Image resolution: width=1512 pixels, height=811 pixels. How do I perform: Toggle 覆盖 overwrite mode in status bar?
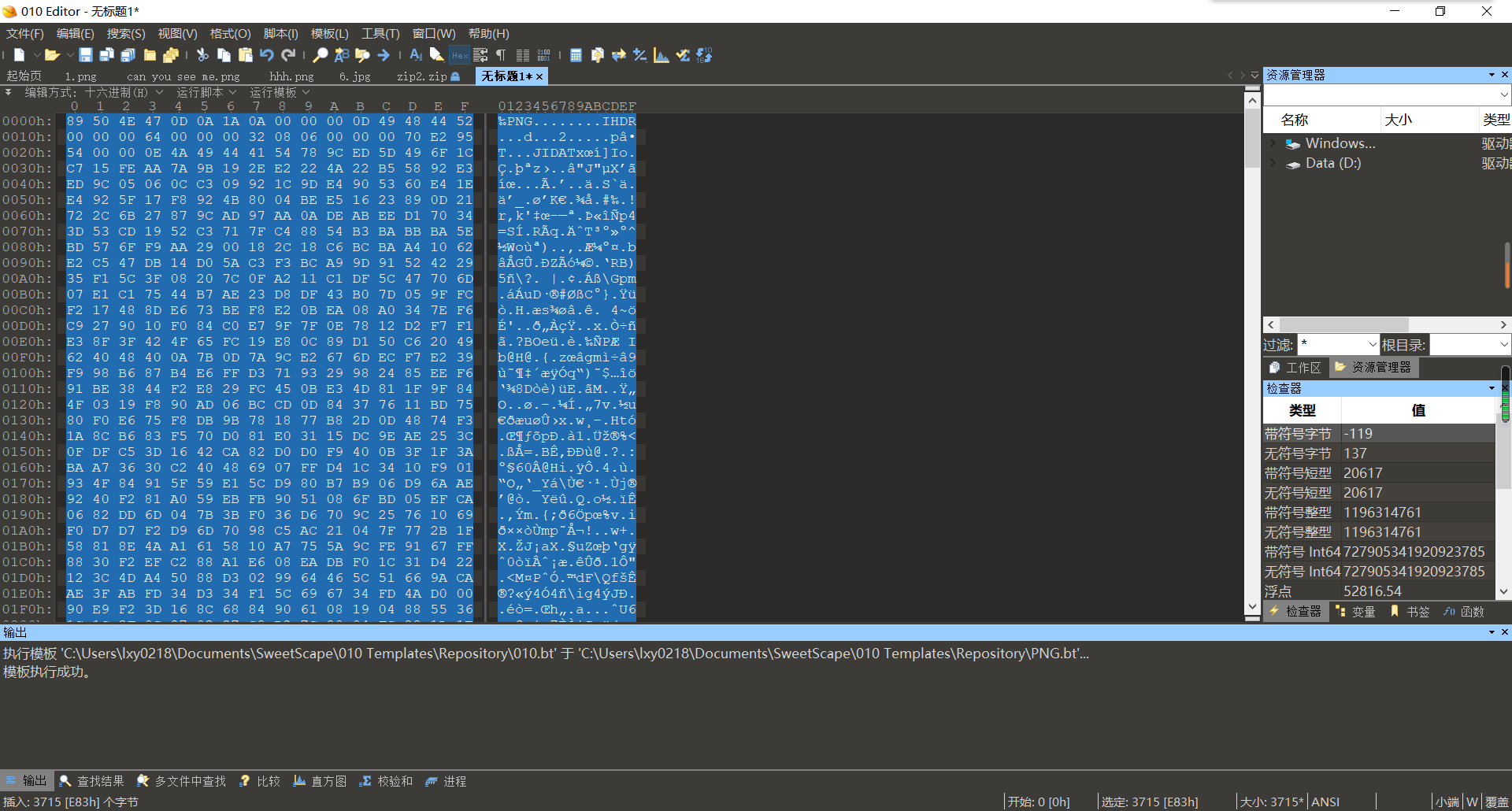[1496, 802]
